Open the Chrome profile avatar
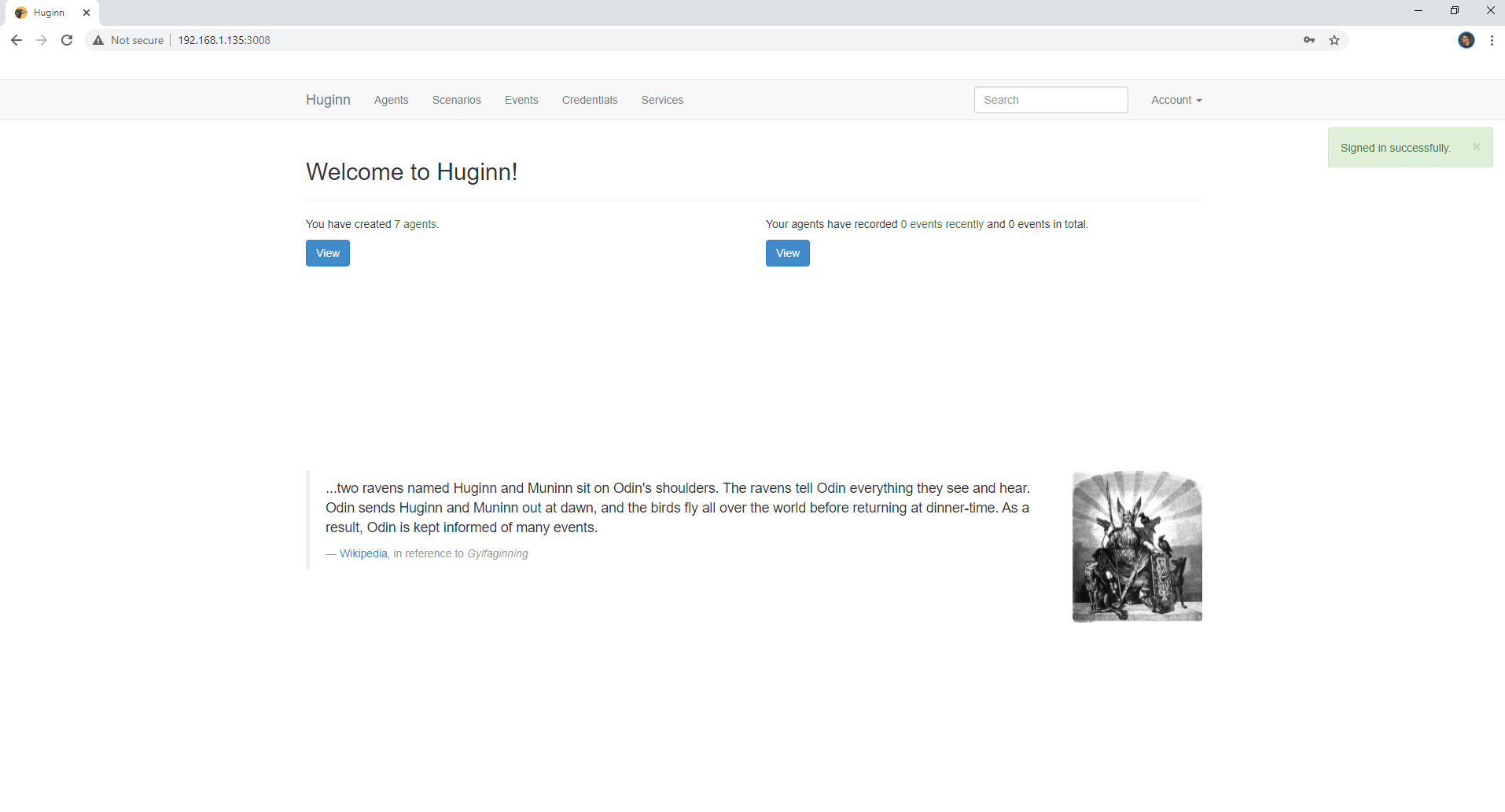Viewport: 1505px width, 812px height. tap(1466, 40)
